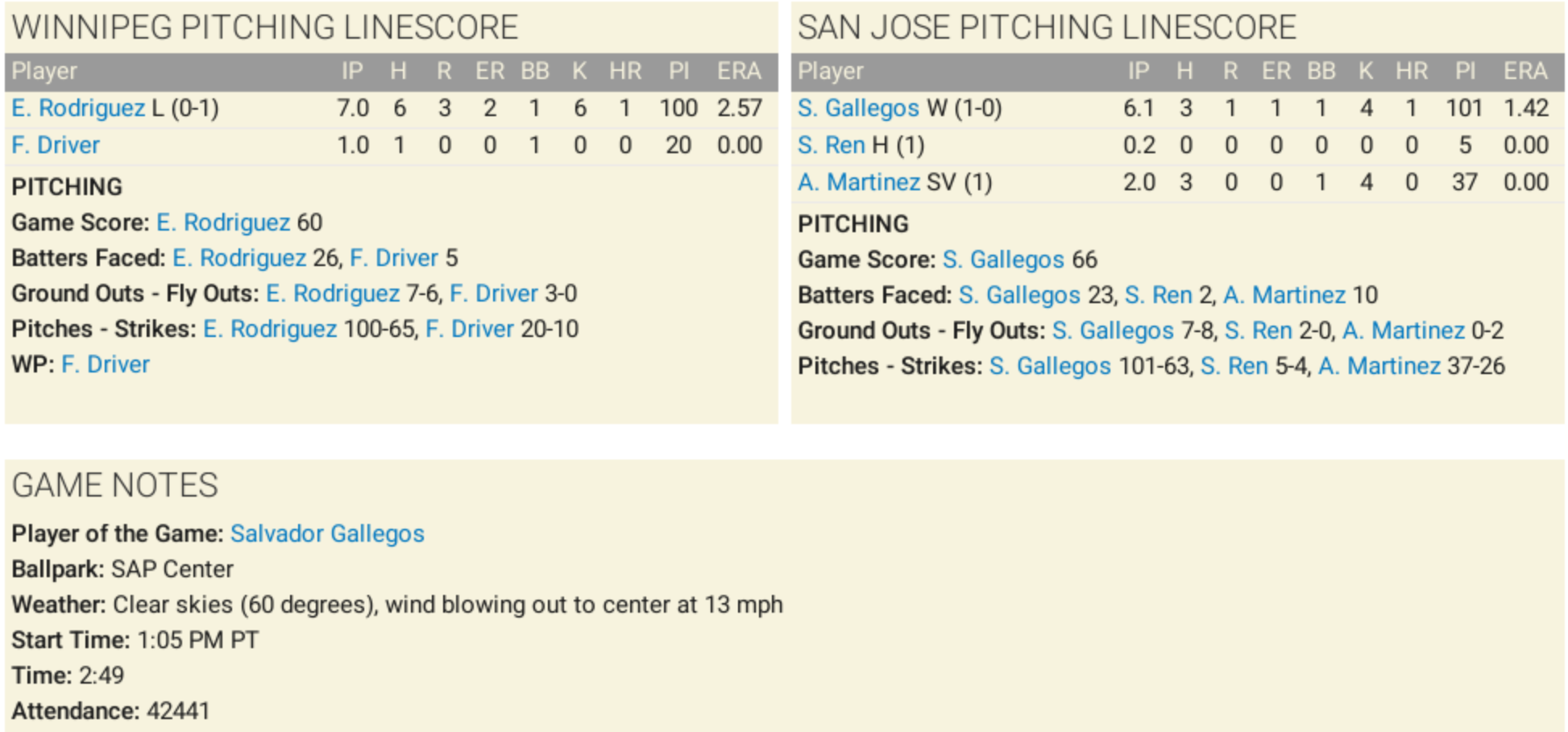Select S. Ren in San Jose Batters Faced line
The width and height of the screenshot is (1568, 732).
1158,295
